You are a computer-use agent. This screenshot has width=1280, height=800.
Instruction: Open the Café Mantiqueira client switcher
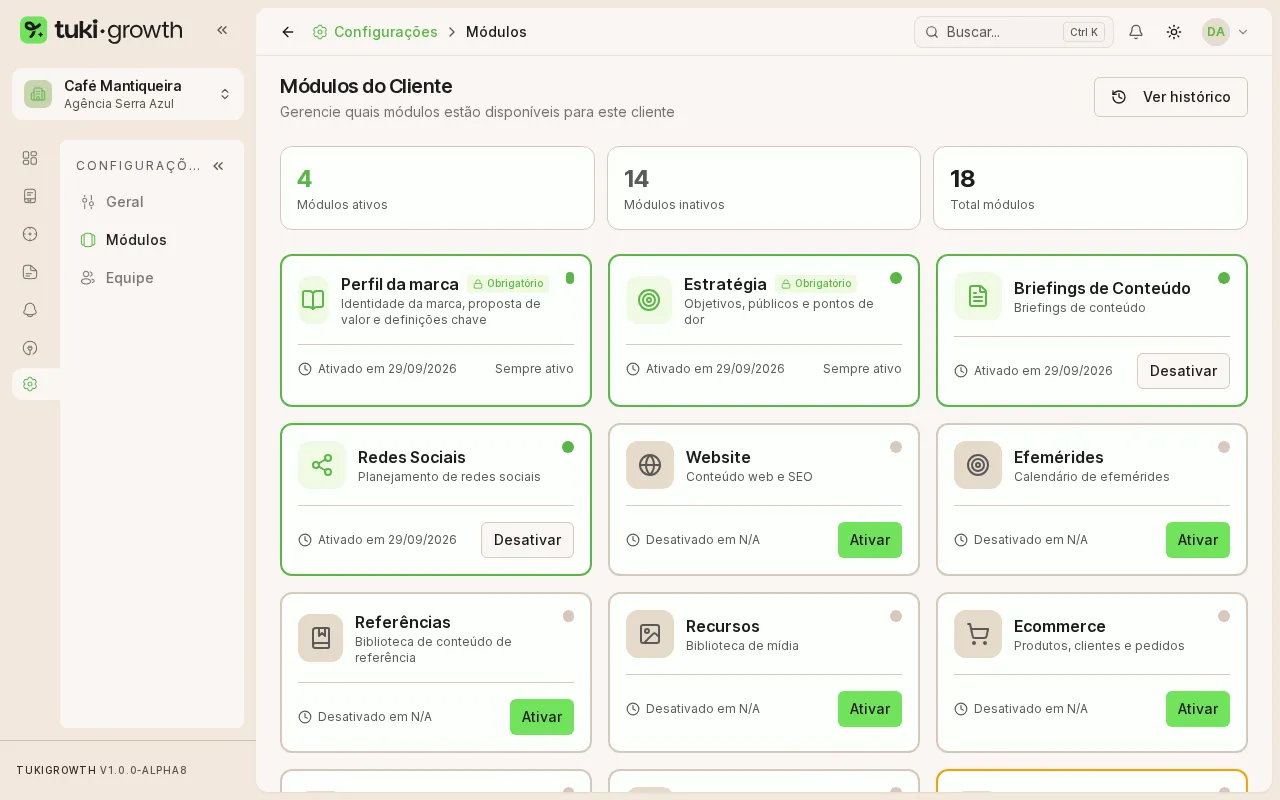[x=128, y=94]
